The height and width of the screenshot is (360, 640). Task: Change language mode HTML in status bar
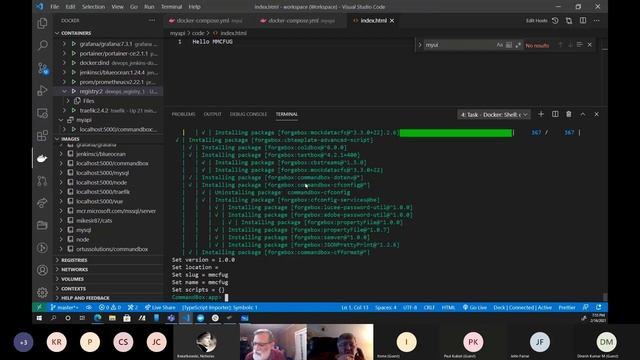(x=448, y=307)
